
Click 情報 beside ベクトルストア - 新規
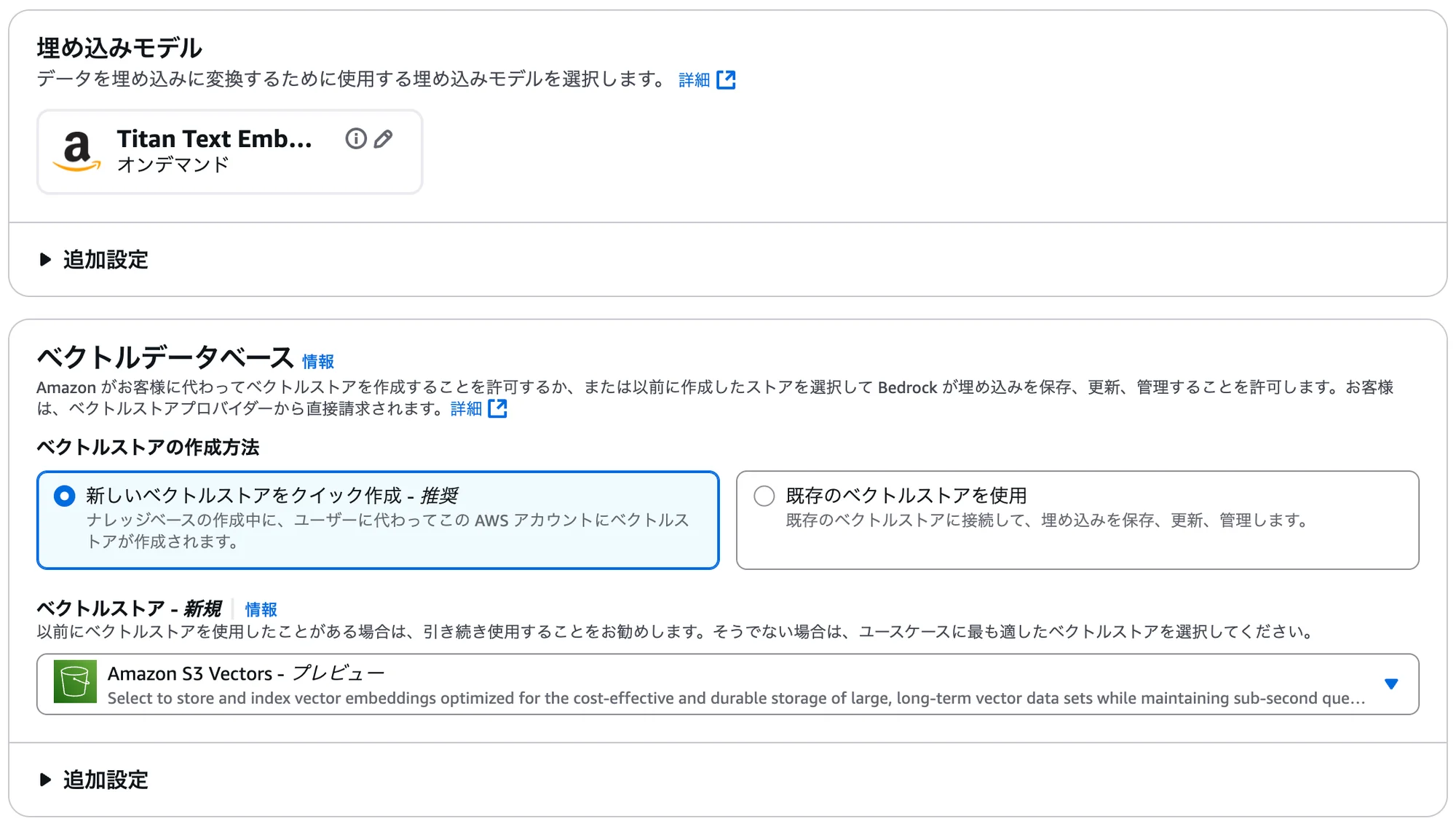click(x=261, y=609)
